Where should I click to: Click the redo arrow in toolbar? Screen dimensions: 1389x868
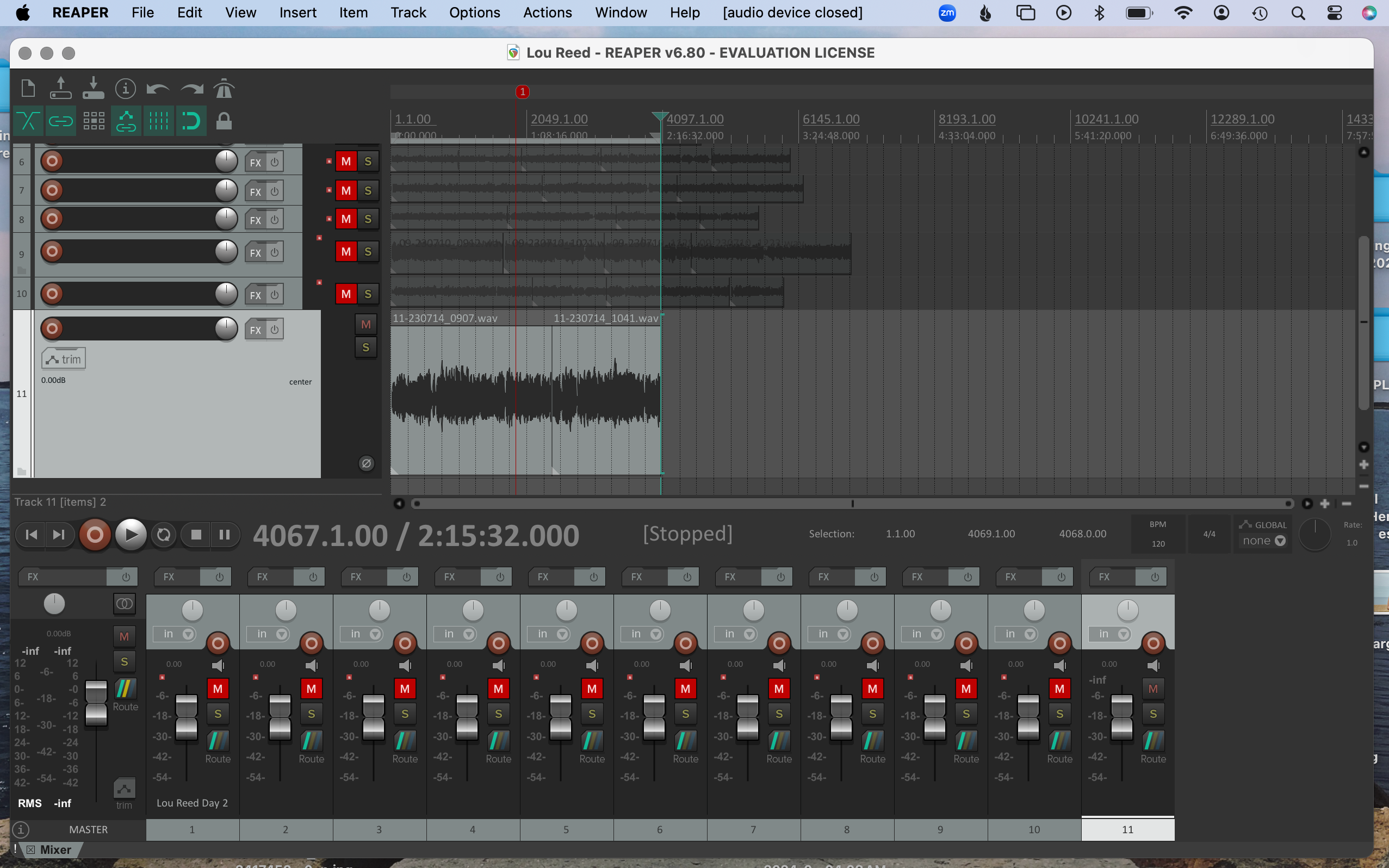pyautogui.click(x=191, y=89)
